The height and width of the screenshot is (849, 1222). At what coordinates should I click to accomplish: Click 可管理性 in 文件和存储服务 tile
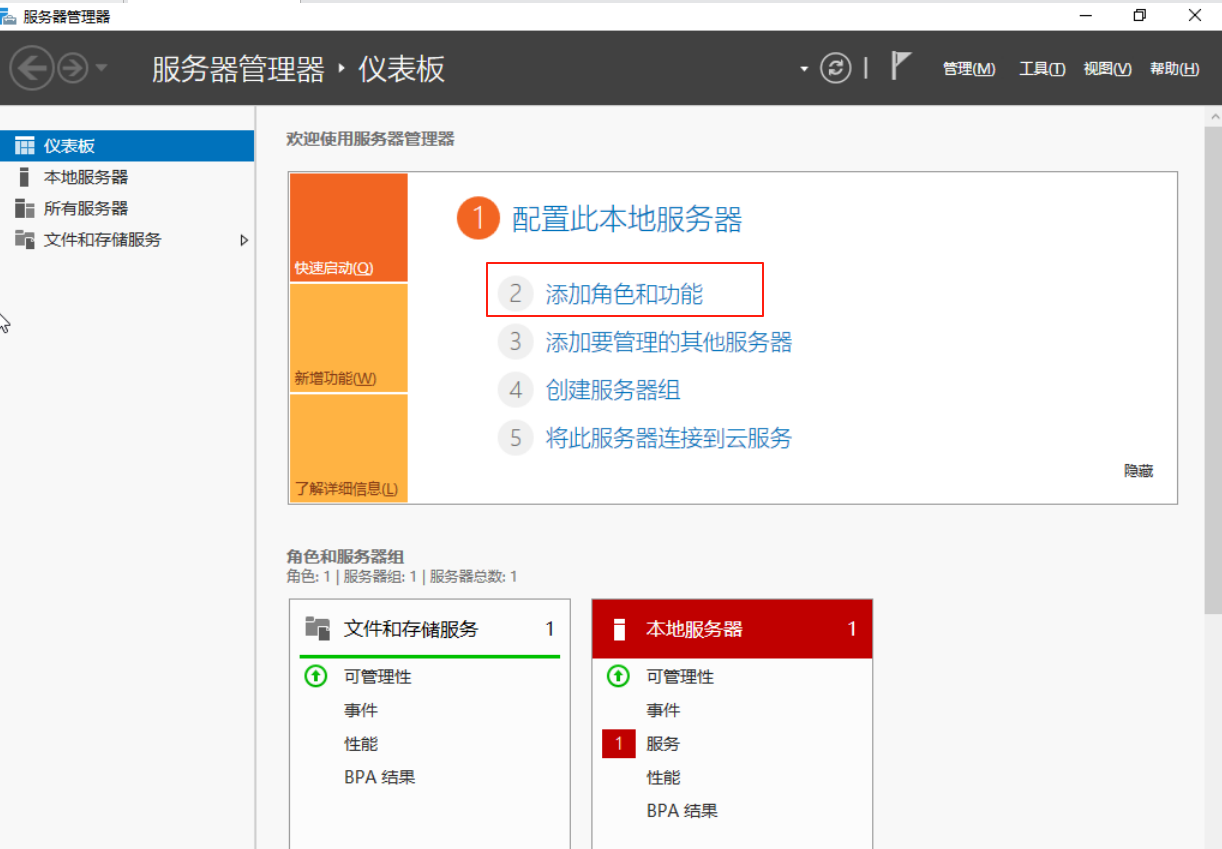pyautogui.click(x=378, y=677)
